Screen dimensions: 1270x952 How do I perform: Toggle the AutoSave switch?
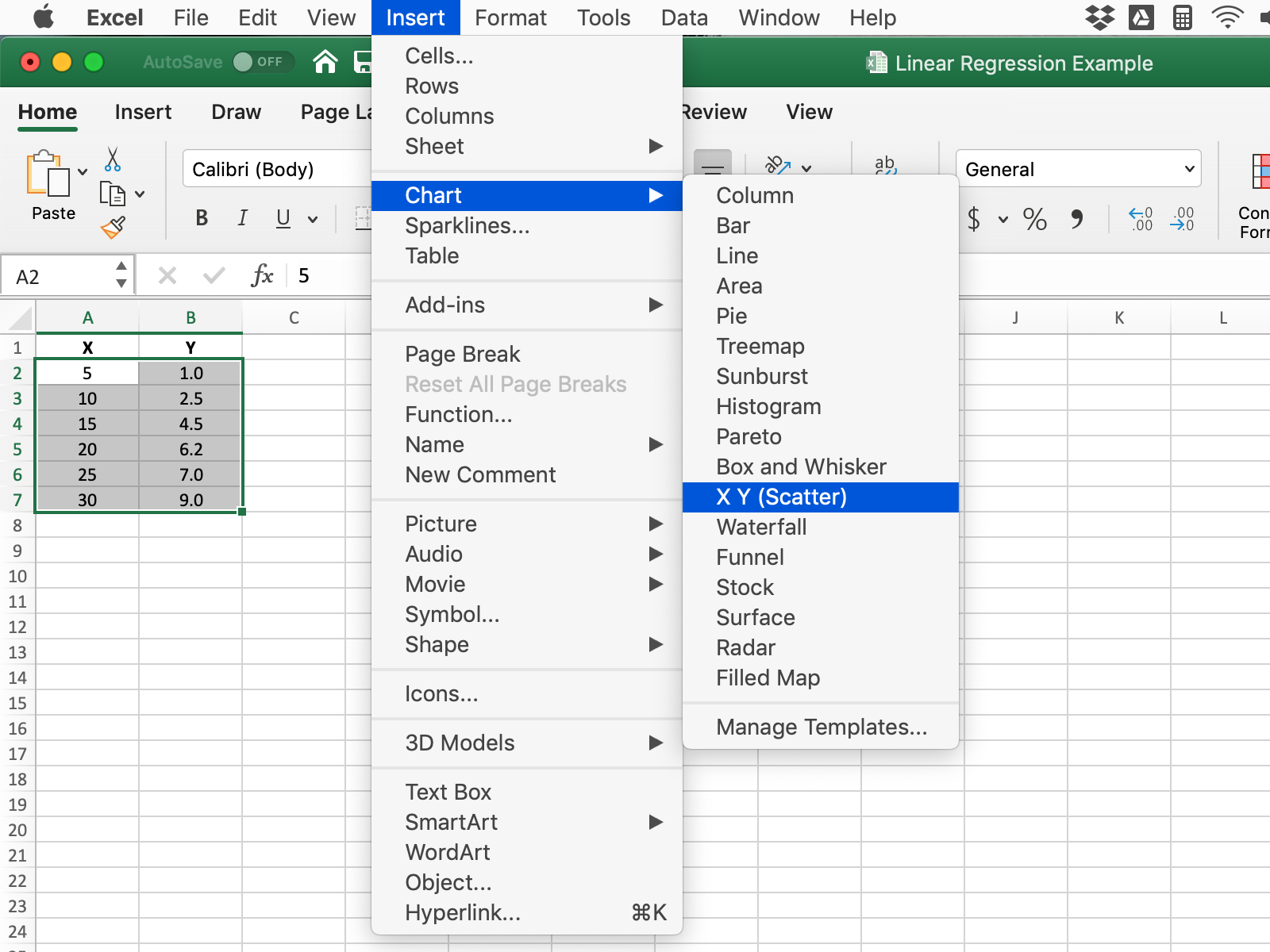[262, 62]
